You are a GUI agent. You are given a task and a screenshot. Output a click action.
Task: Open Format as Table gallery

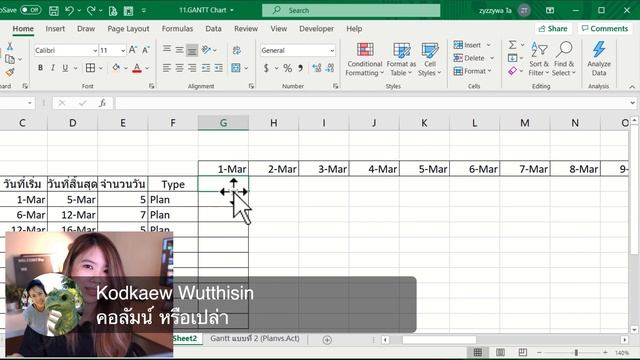pos(401,59)
